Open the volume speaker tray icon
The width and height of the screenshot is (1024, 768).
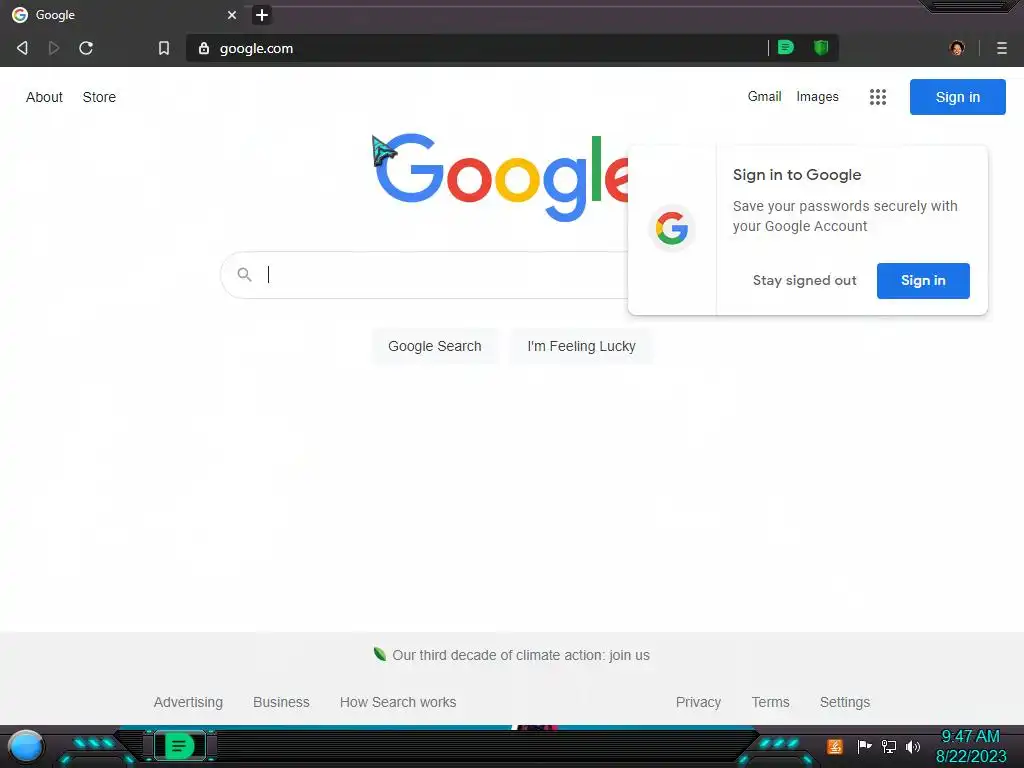(x=912, y=746)
